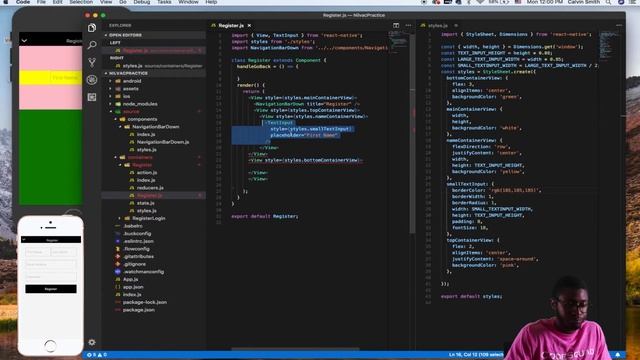The width and height of the screenshot is (640, 360).
Task: Click the JS icon beside action.js
Action: [132, 173]
